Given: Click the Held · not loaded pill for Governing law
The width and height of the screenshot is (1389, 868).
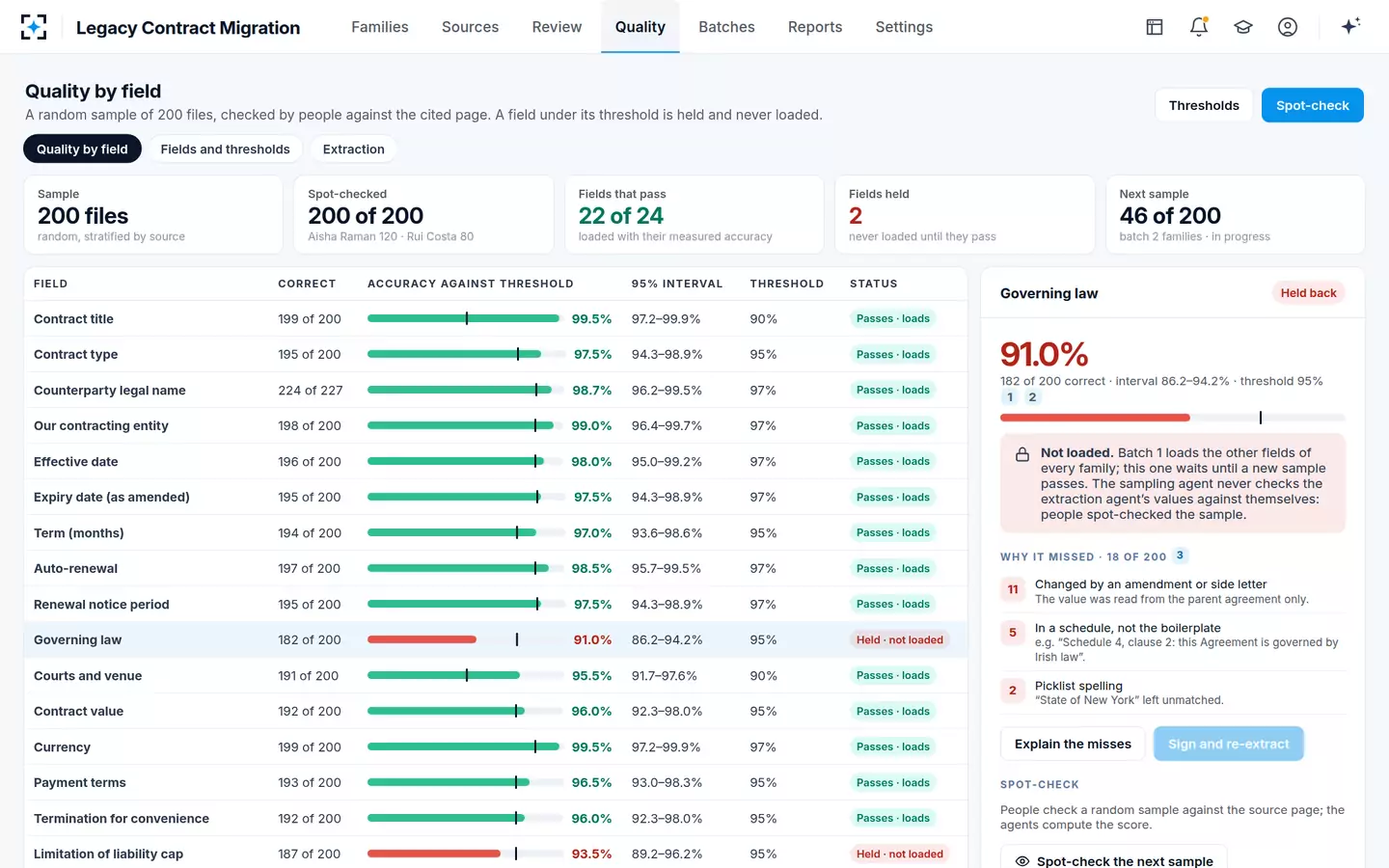Looking at the screenshot, I should pos(899,639).
